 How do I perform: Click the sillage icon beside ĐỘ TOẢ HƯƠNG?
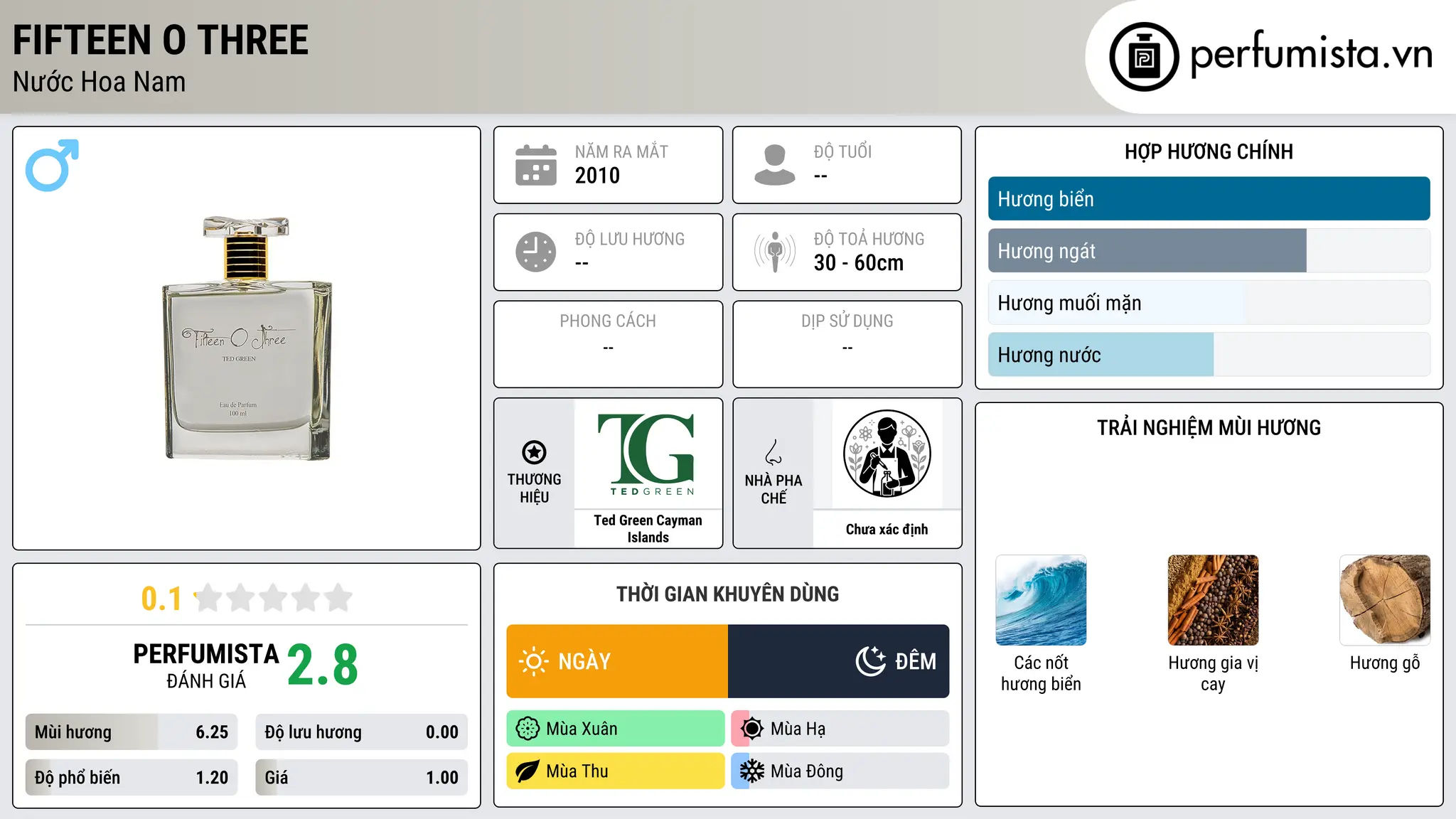(775, 252)
